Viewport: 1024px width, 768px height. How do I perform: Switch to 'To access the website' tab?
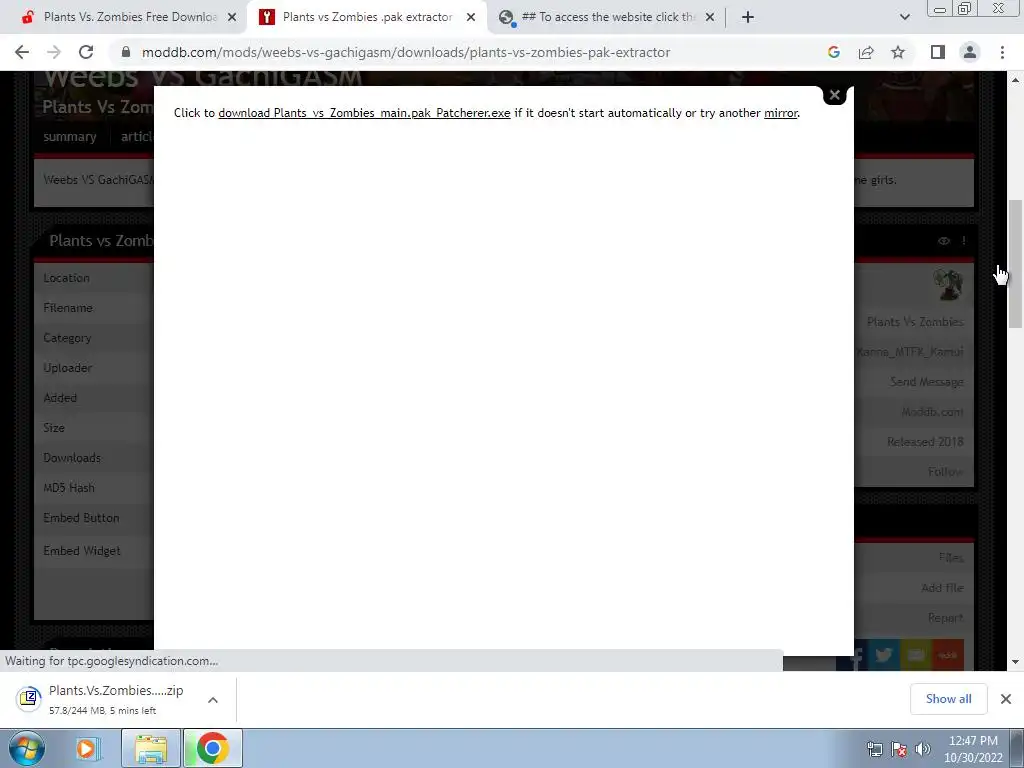tap(607, 17)
